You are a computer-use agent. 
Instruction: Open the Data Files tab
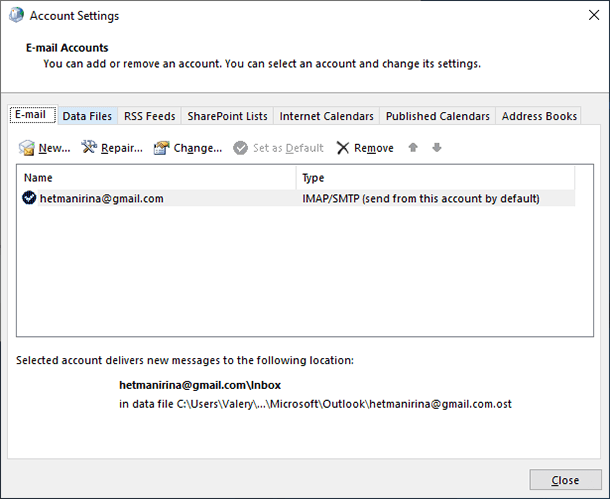click(87, 116)
